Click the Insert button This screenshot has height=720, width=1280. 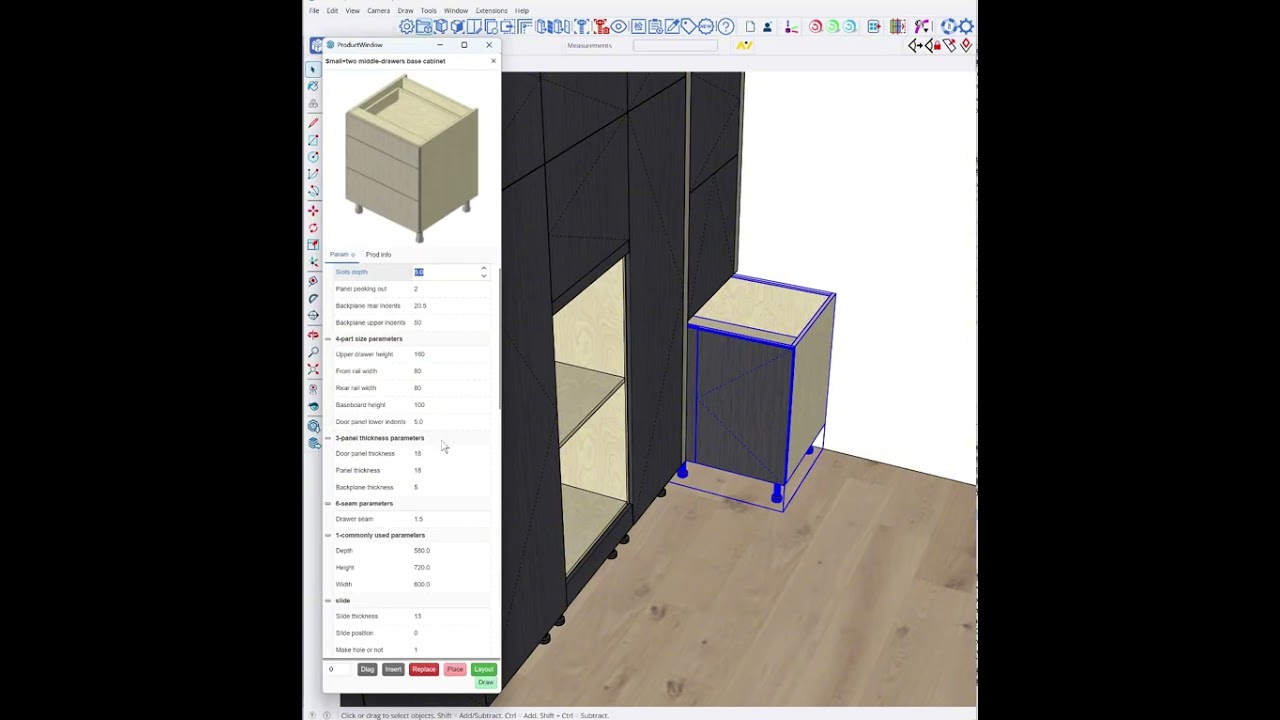(x=393, y=669)
